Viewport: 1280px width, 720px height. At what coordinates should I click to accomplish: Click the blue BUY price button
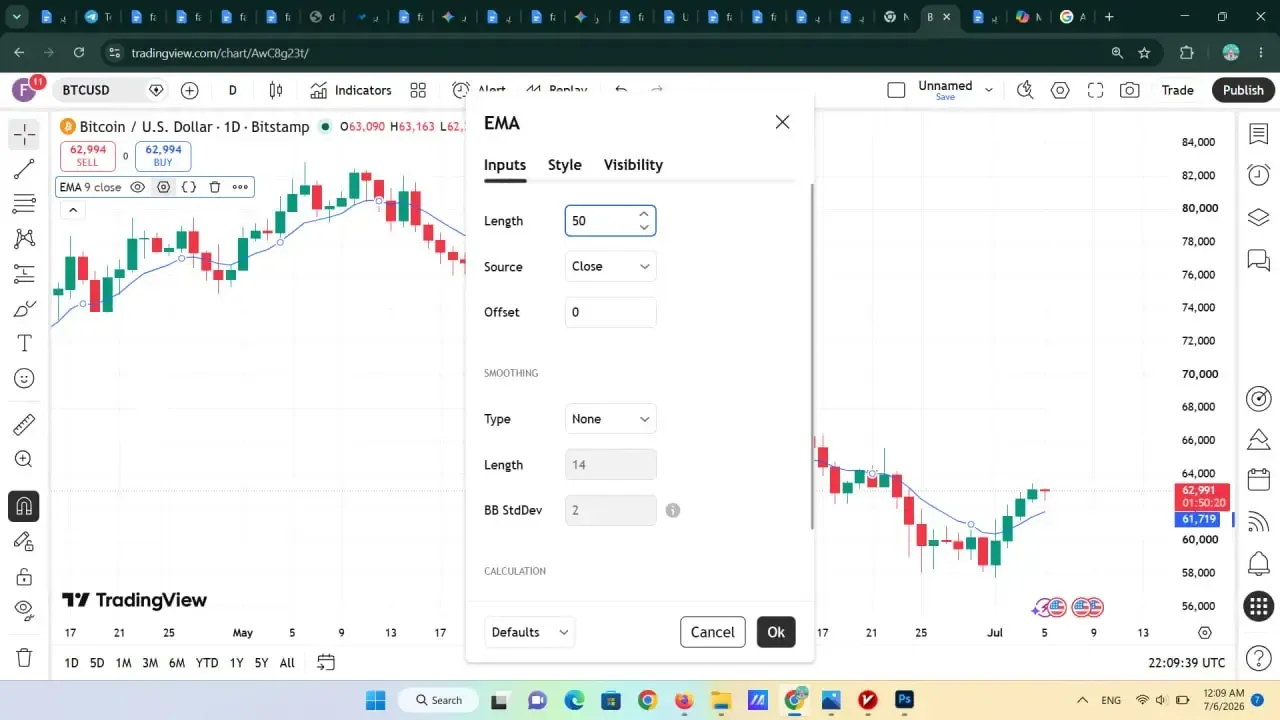[163, 156]
